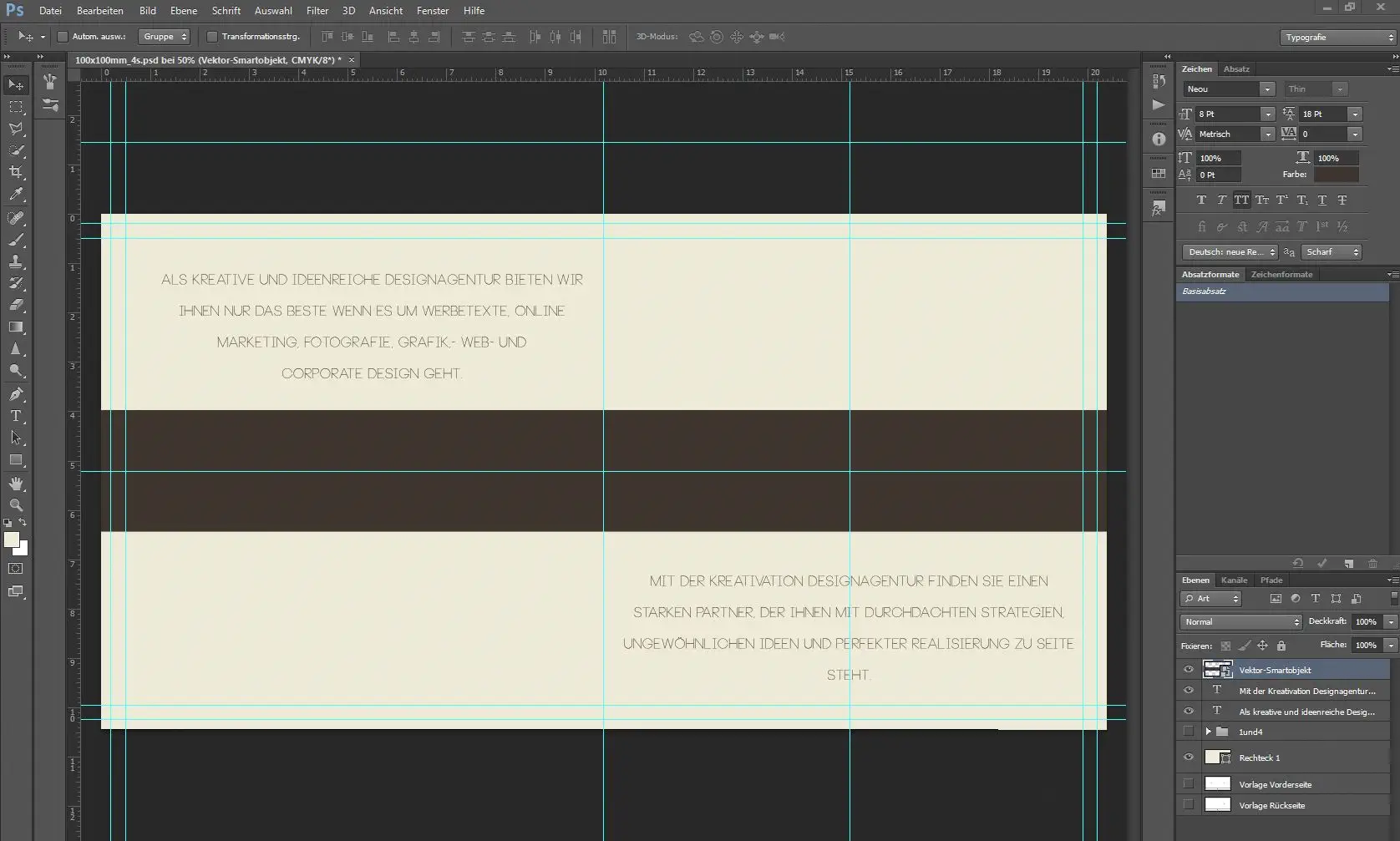The width and height of the screenshot is (1400, 841).
Task: Select the Absatz panel tab
Action: point(1237,69)
